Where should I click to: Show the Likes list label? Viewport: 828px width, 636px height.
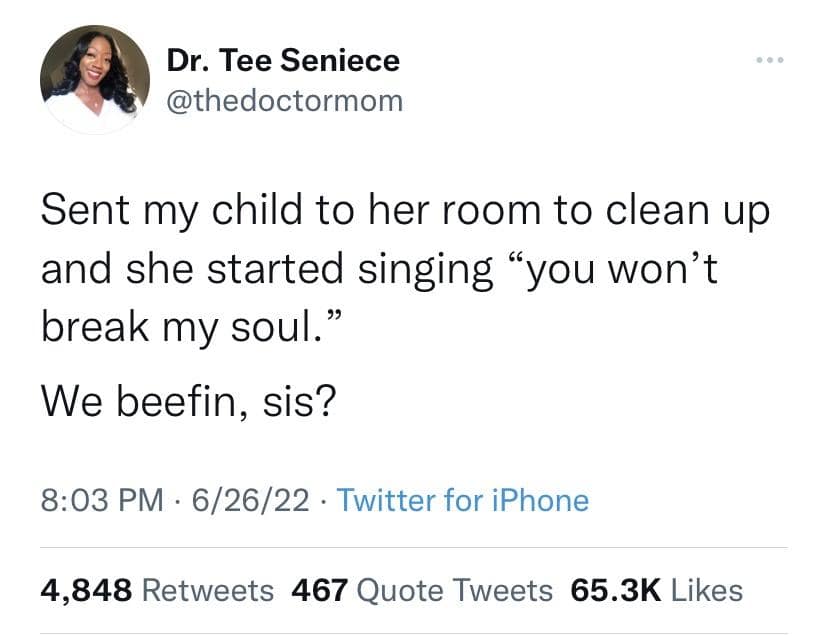(x=707, y=590)
